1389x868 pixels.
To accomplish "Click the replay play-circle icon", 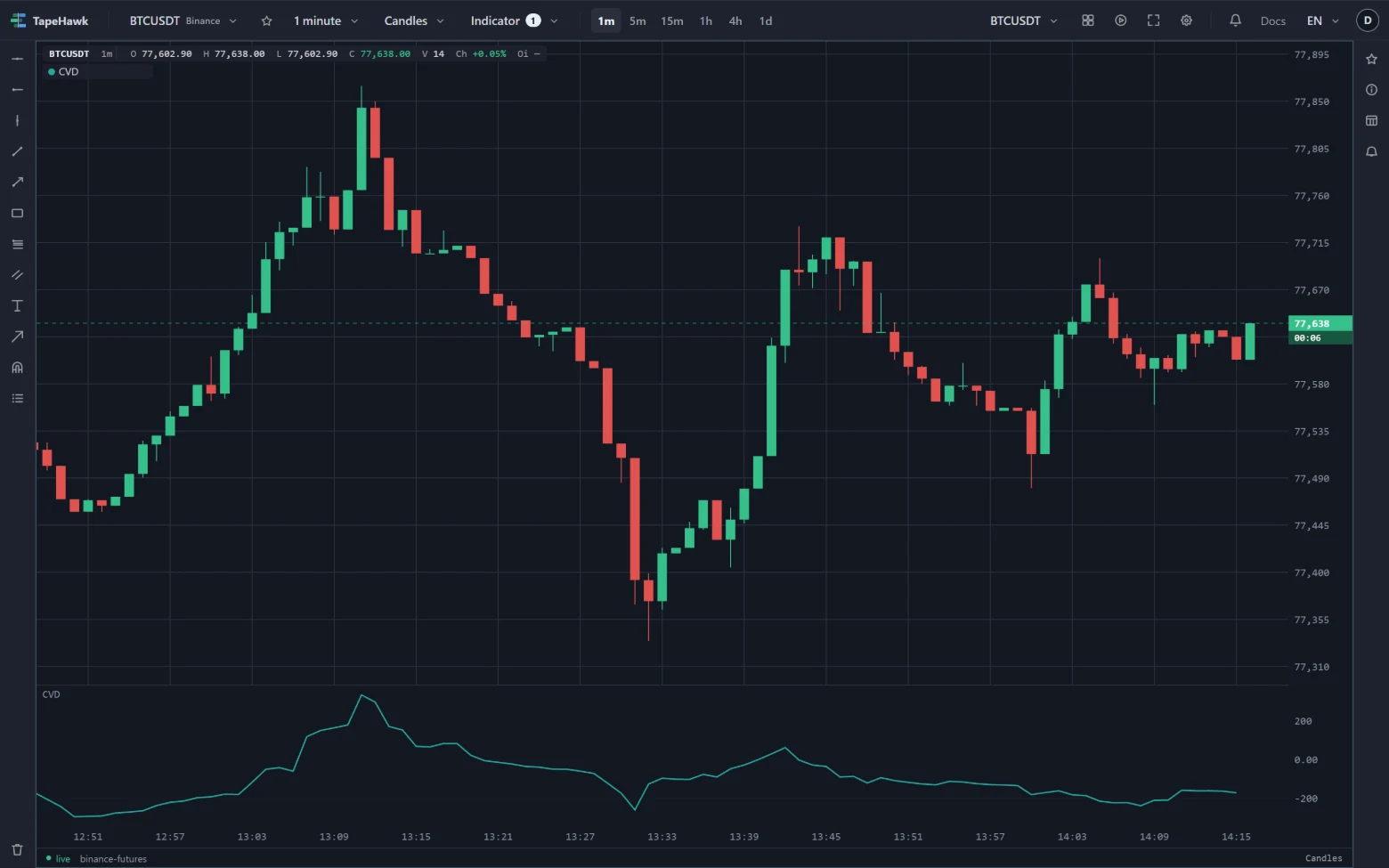I will pos(1120,20).
